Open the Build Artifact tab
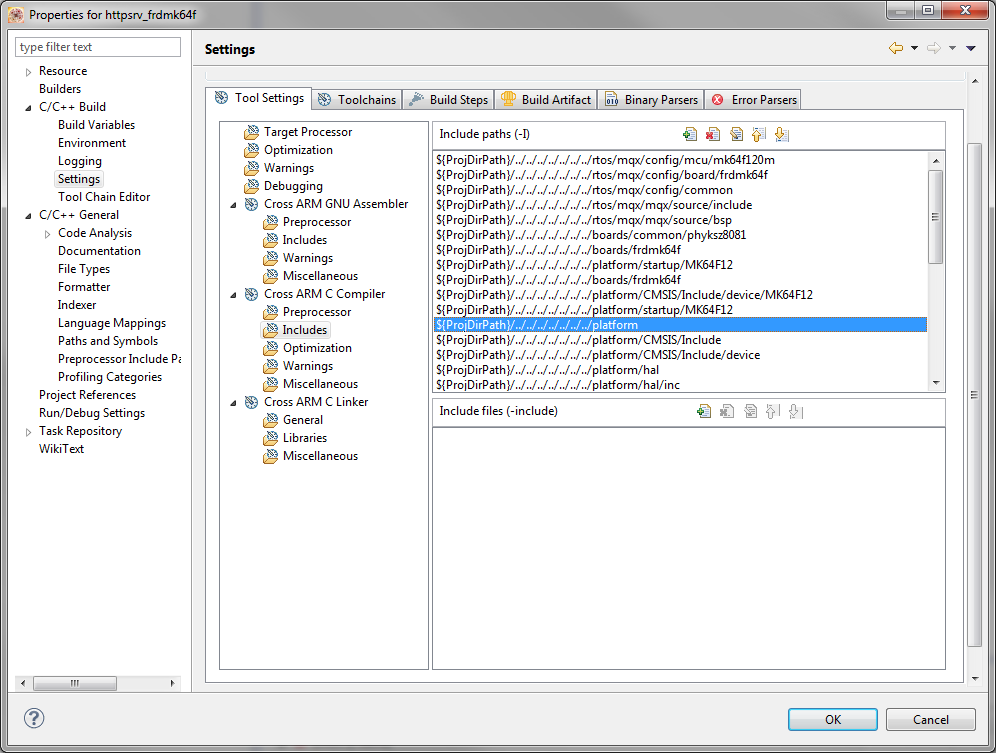This screenshot has height=753, width=996. [x=546, y=100]
